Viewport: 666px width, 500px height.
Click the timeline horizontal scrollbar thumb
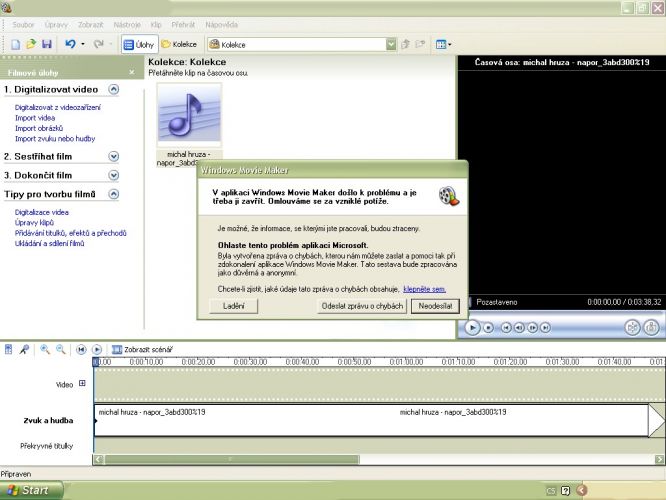click(232, 459)
